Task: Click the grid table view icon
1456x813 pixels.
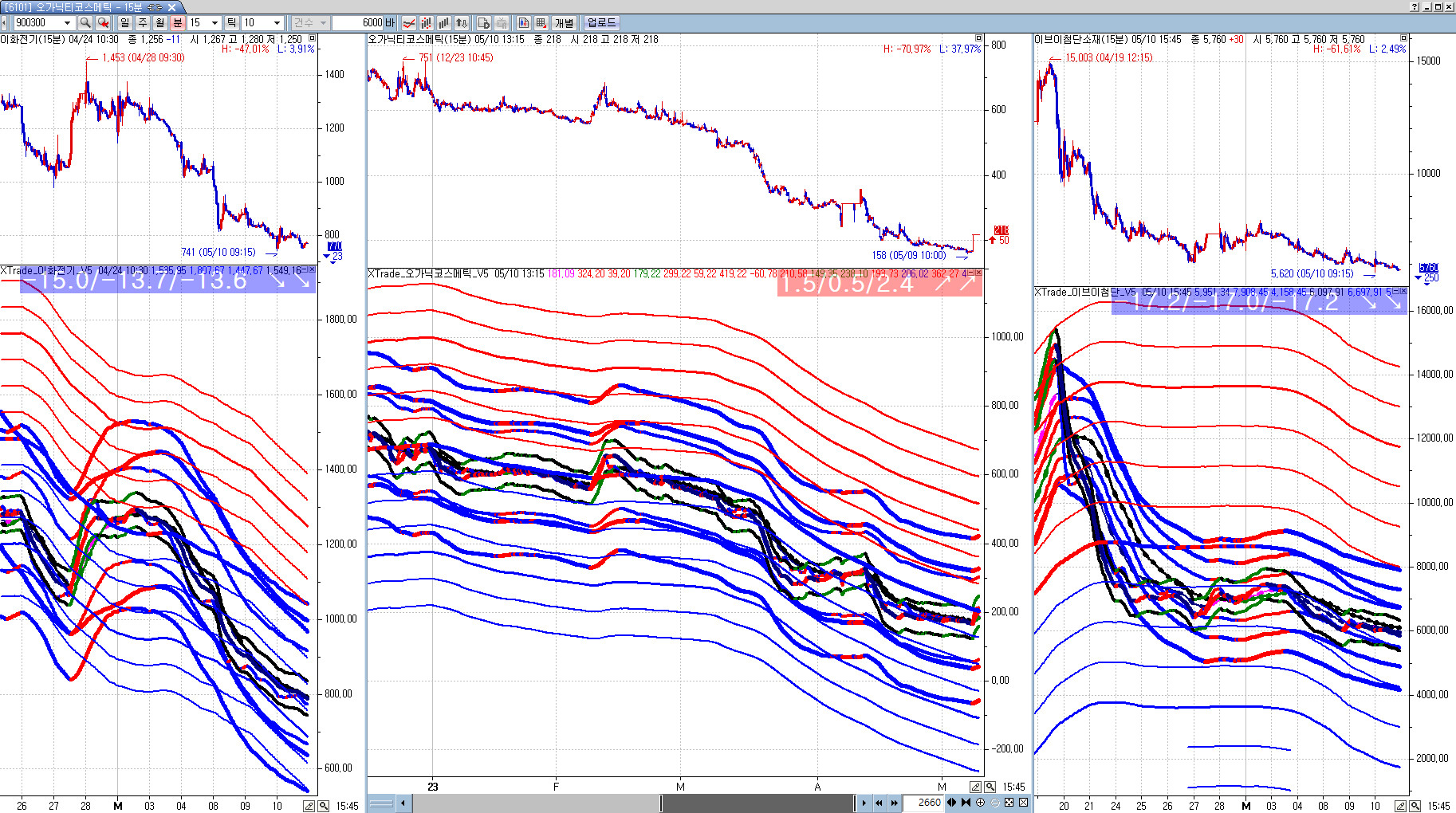Action: click(541, 23)
